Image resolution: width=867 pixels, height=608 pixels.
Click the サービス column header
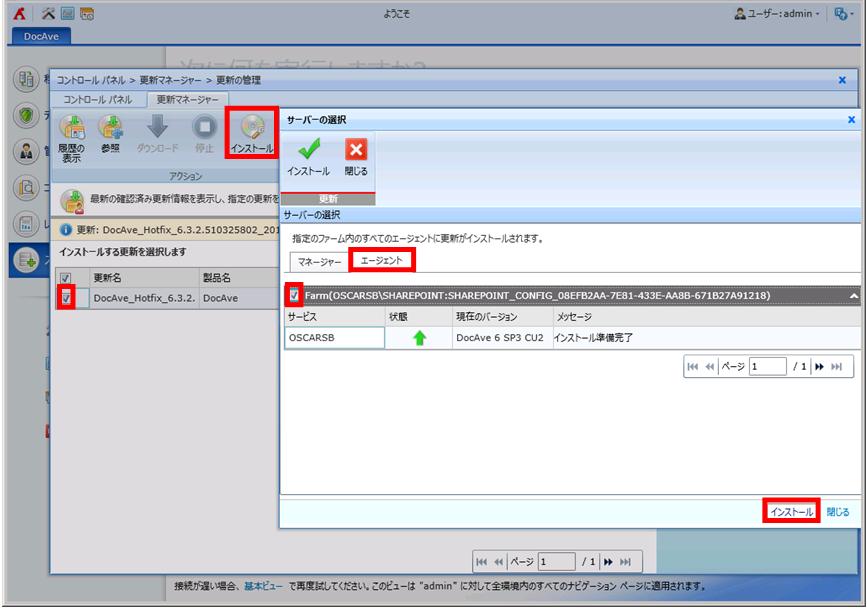(x=335, y=317)
